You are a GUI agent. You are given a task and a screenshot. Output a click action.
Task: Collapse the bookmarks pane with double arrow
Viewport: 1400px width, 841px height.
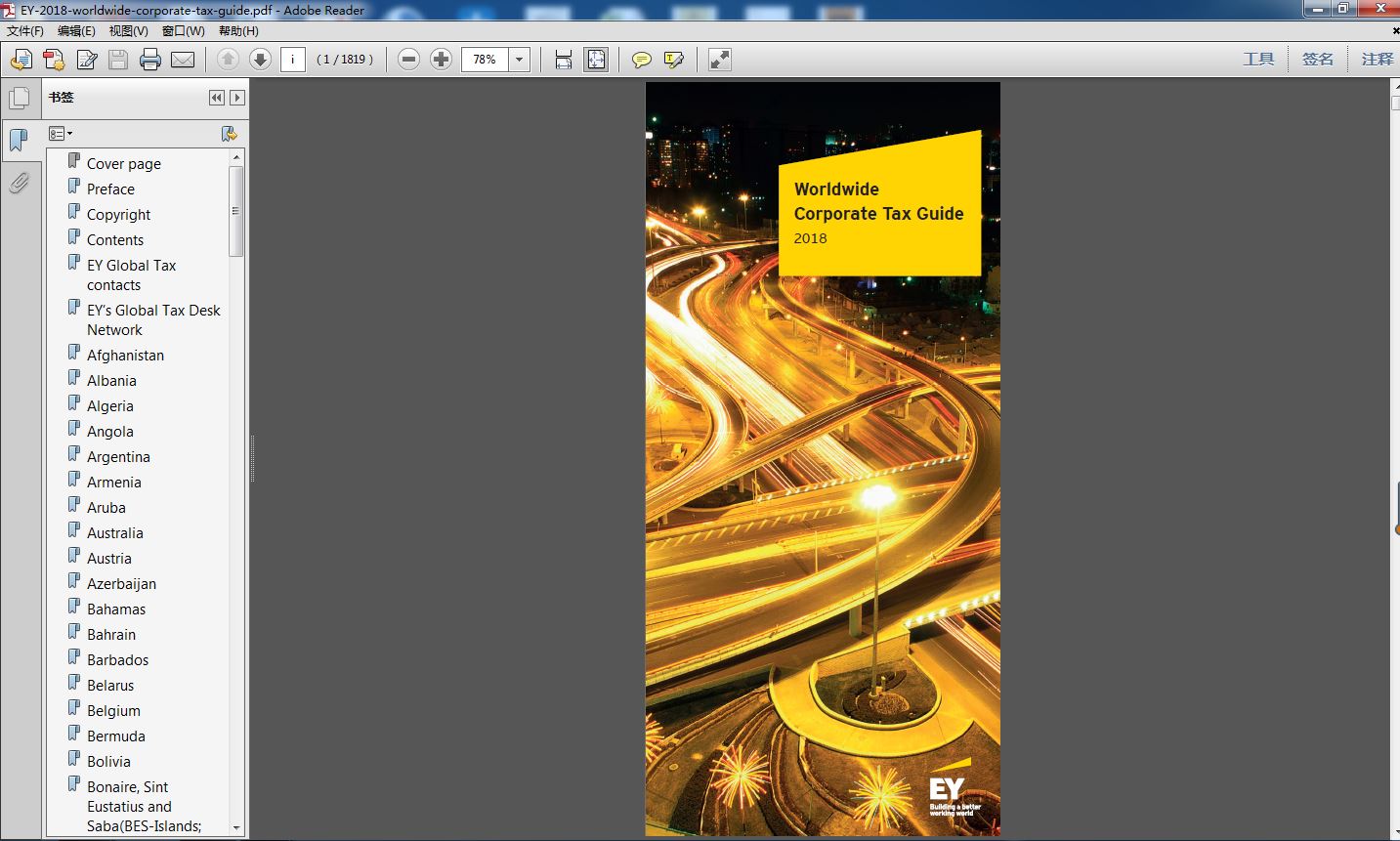(217, 98)
